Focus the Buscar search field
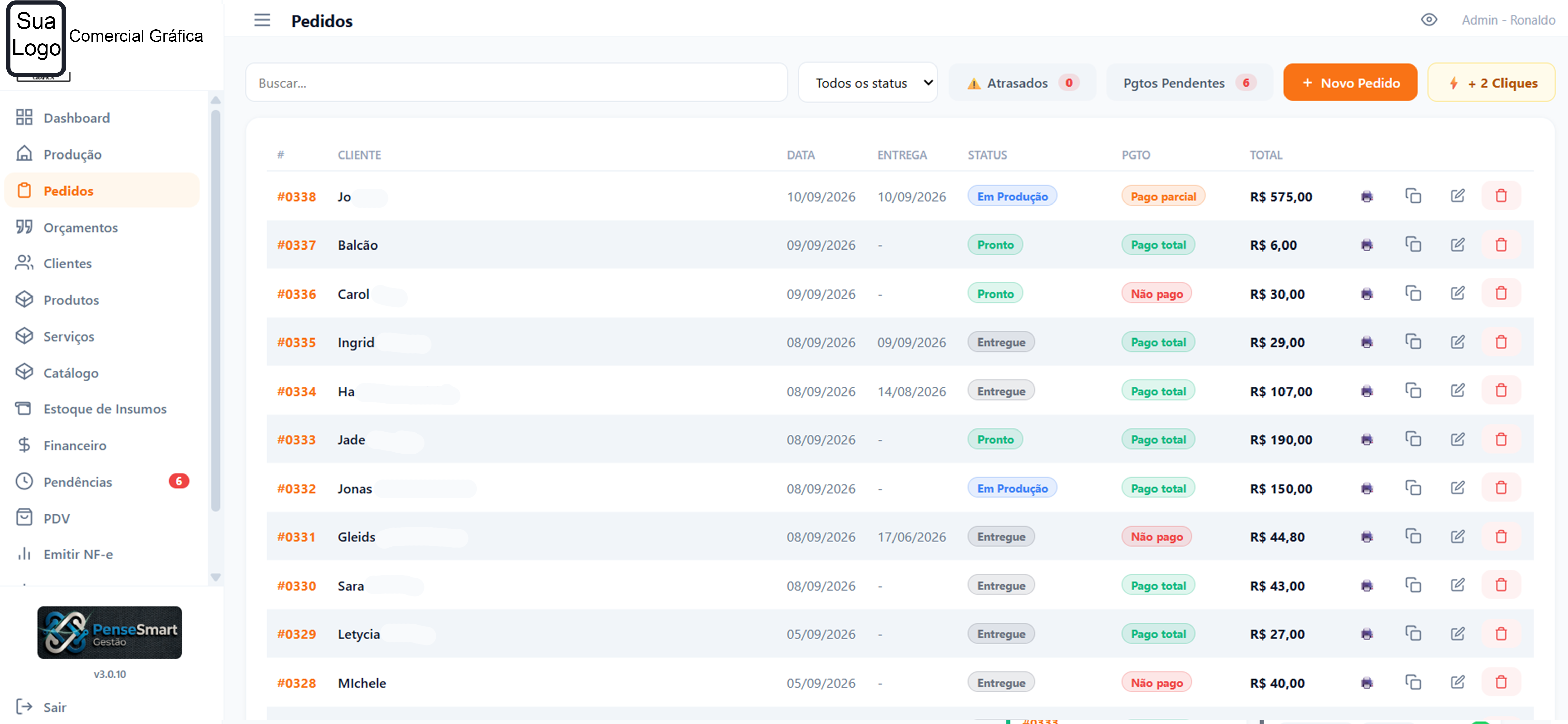Screen dimensions: 1568x724 click(x=516, y=83)
